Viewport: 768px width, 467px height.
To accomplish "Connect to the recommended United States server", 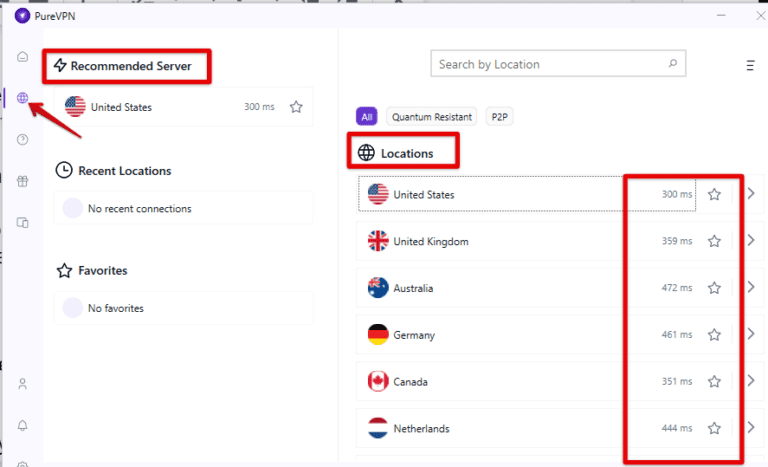I will (150, 107).
